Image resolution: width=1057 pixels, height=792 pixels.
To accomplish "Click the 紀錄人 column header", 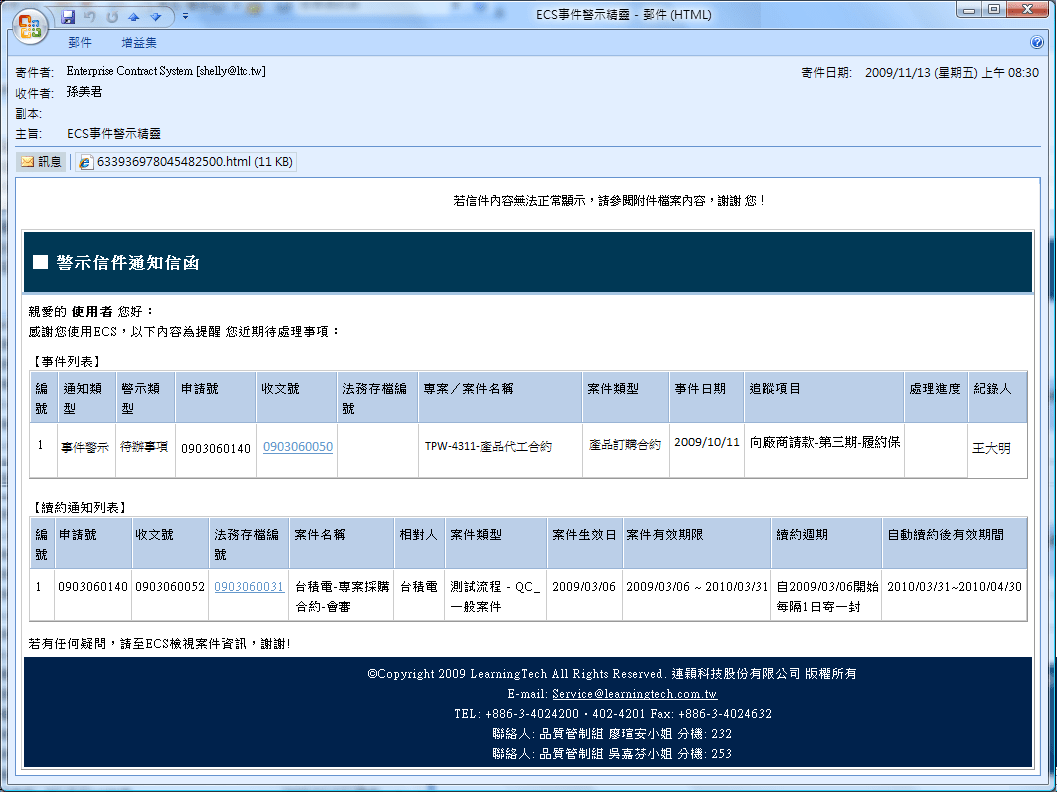I will [x=998, y=398].
